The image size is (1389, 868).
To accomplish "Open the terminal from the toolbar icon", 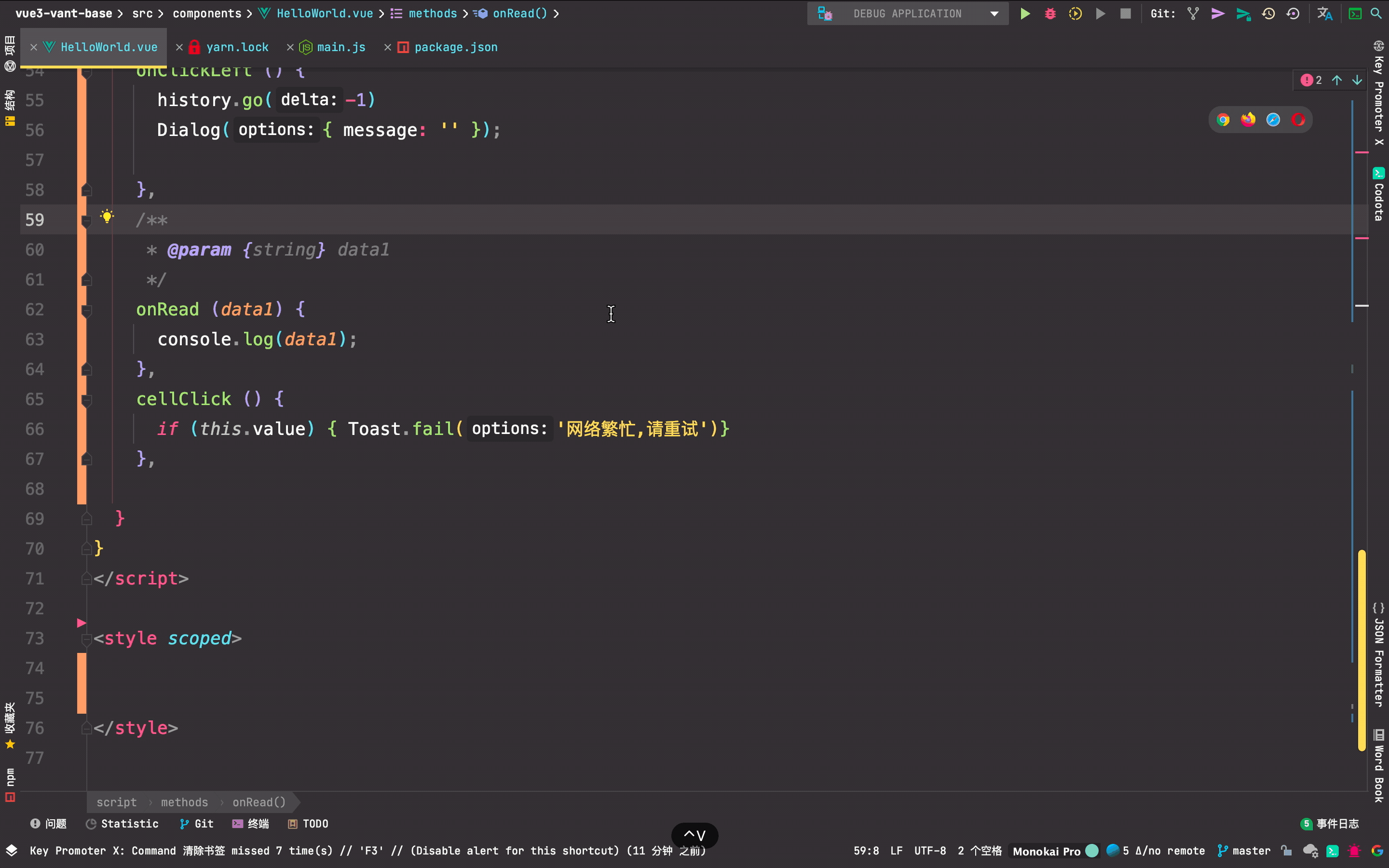I will pos(1354,13).
